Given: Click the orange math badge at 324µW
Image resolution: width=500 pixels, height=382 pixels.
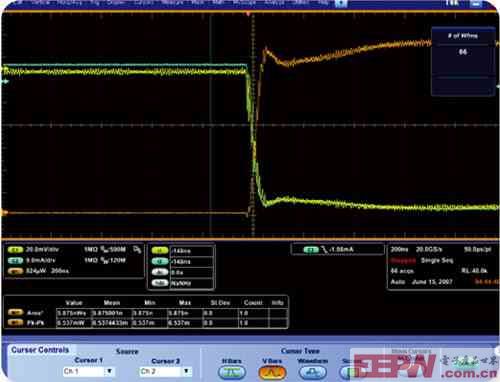Looking at the screenshot, I should pyautogui.click(x=15, y=271).
